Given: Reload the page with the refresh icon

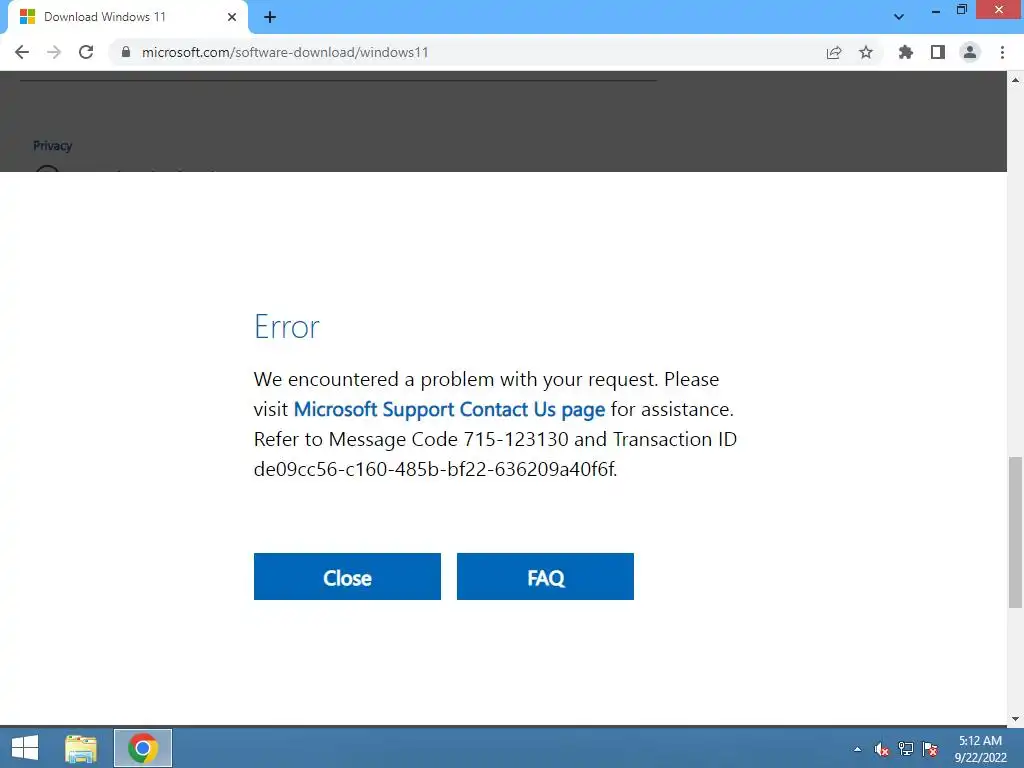Looking at the screenshot, I should click(86, 52).
